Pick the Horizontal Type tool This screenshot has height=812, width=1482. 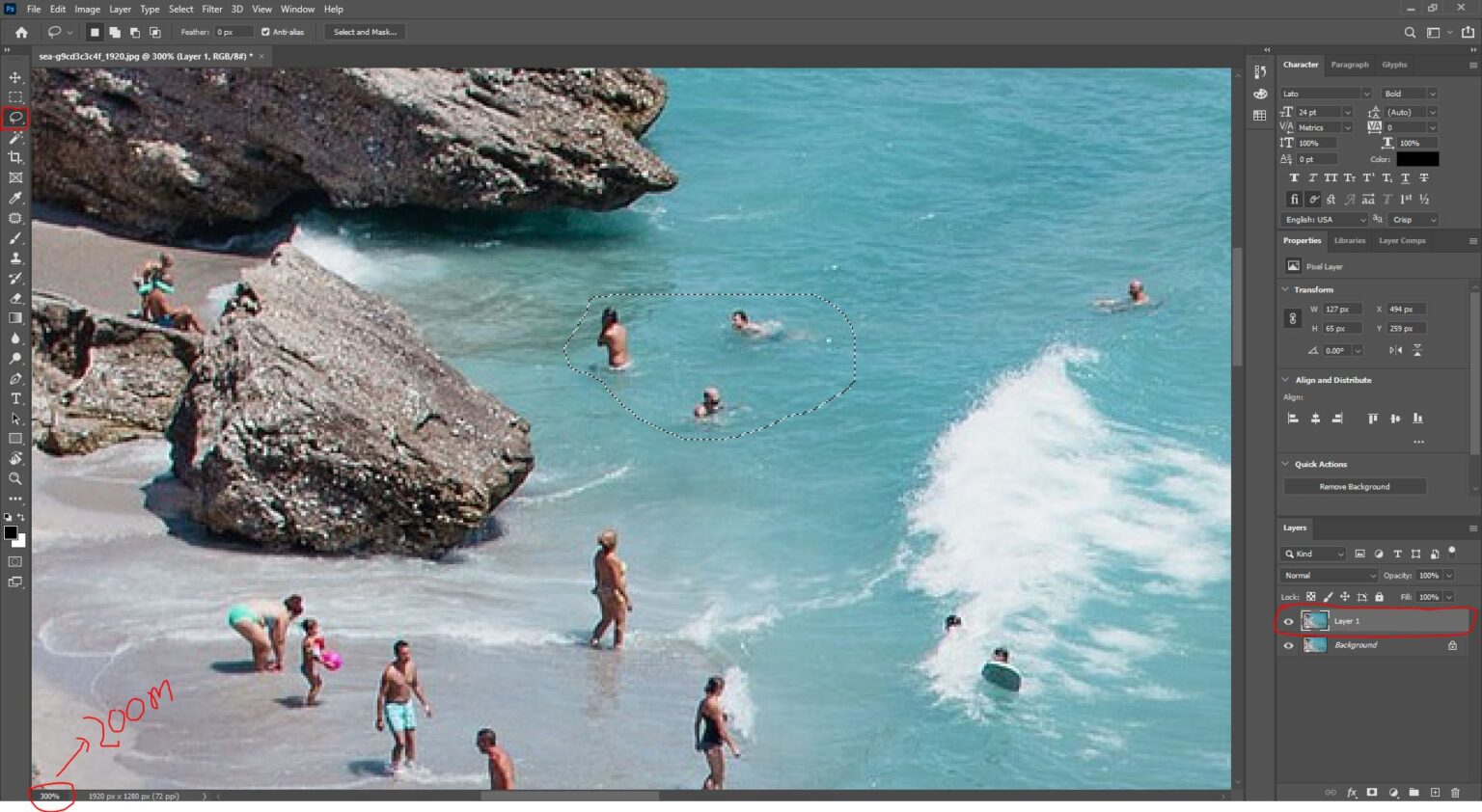[x=15, y=398]
